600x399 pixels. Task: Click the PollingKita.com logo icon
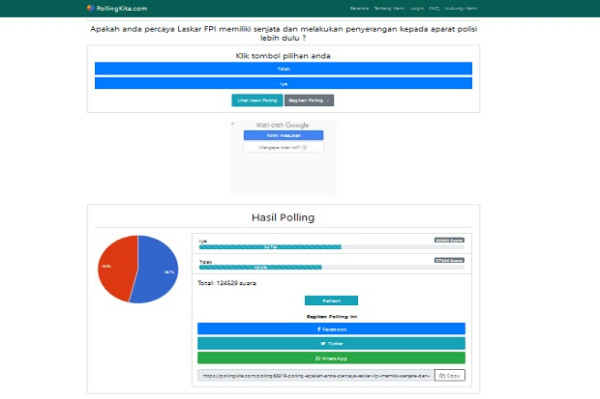click(x=90, y=8)
